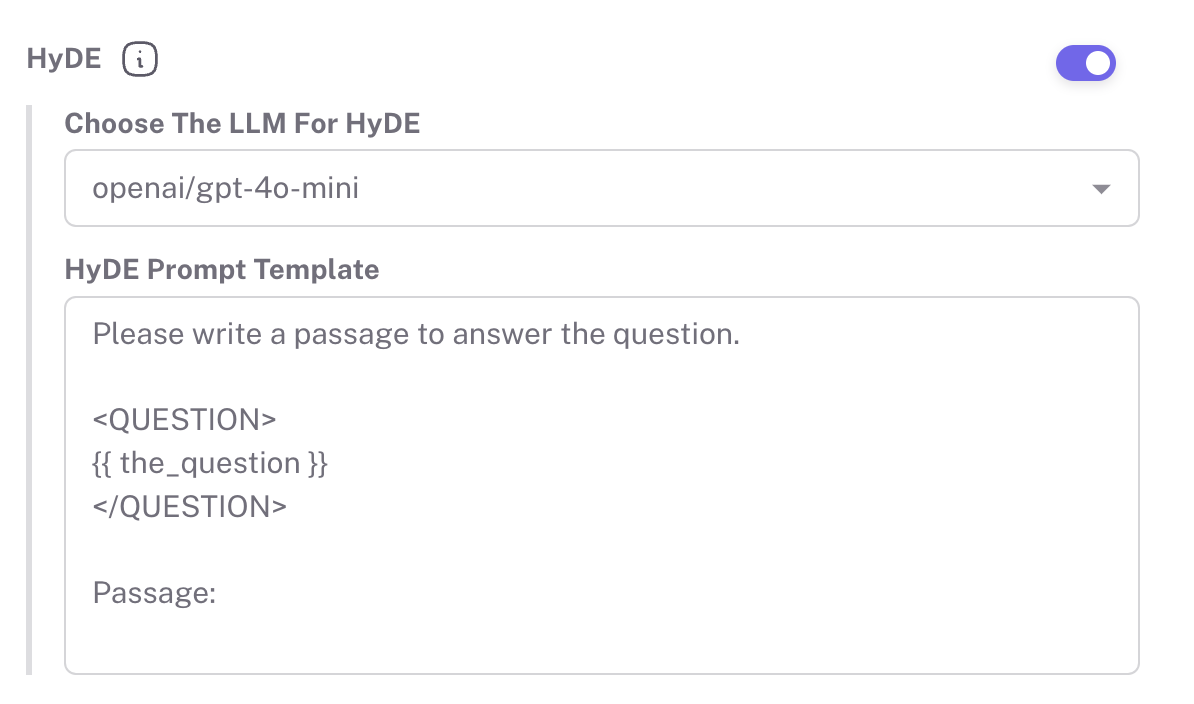Screen dimensions: 1194x704
Task: Click the closing </QUESTION> tag line
Action: click(190, 506)
